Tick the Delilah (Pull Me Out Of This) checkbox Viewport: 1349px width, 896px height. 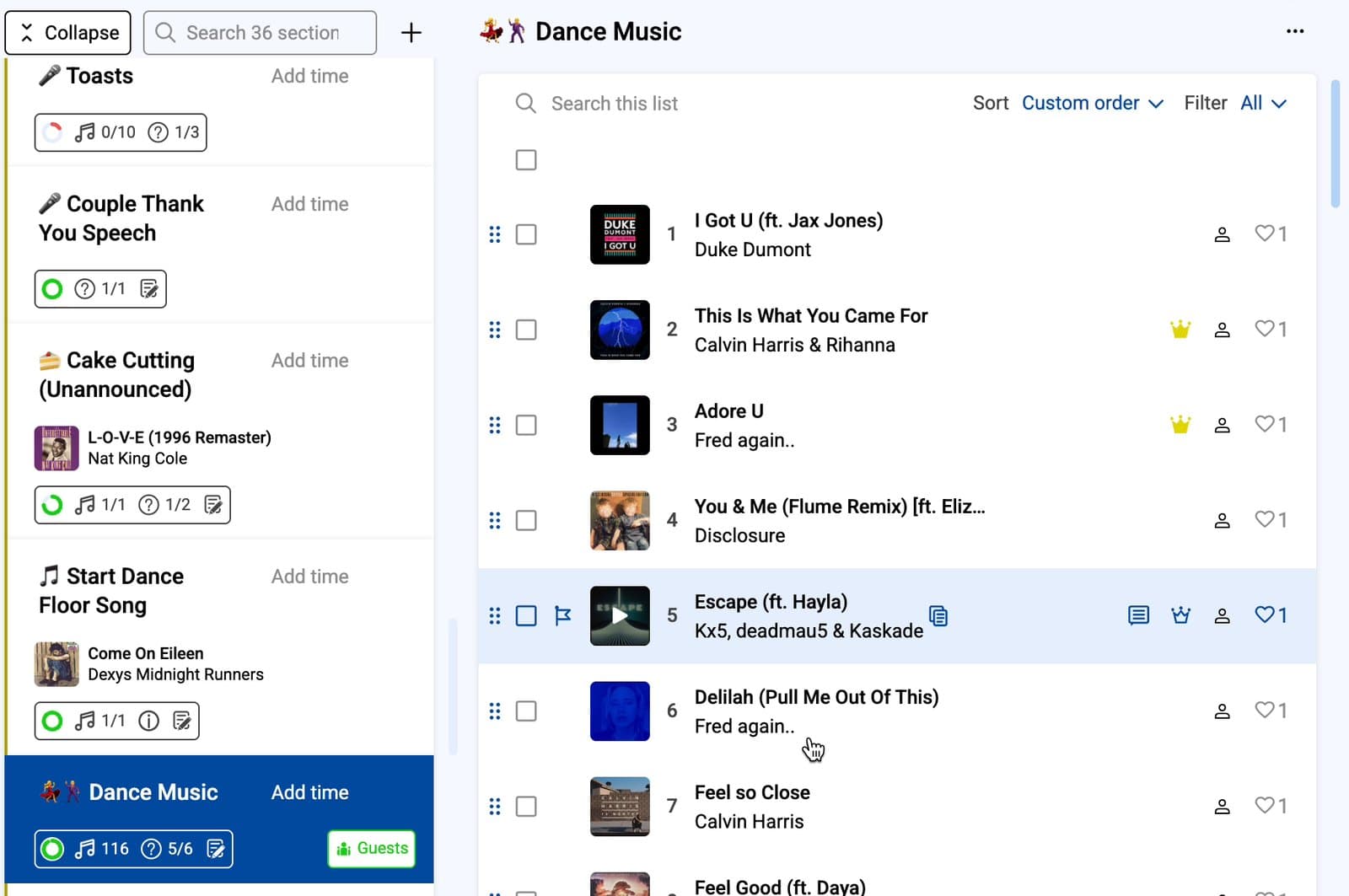point(526,711)
